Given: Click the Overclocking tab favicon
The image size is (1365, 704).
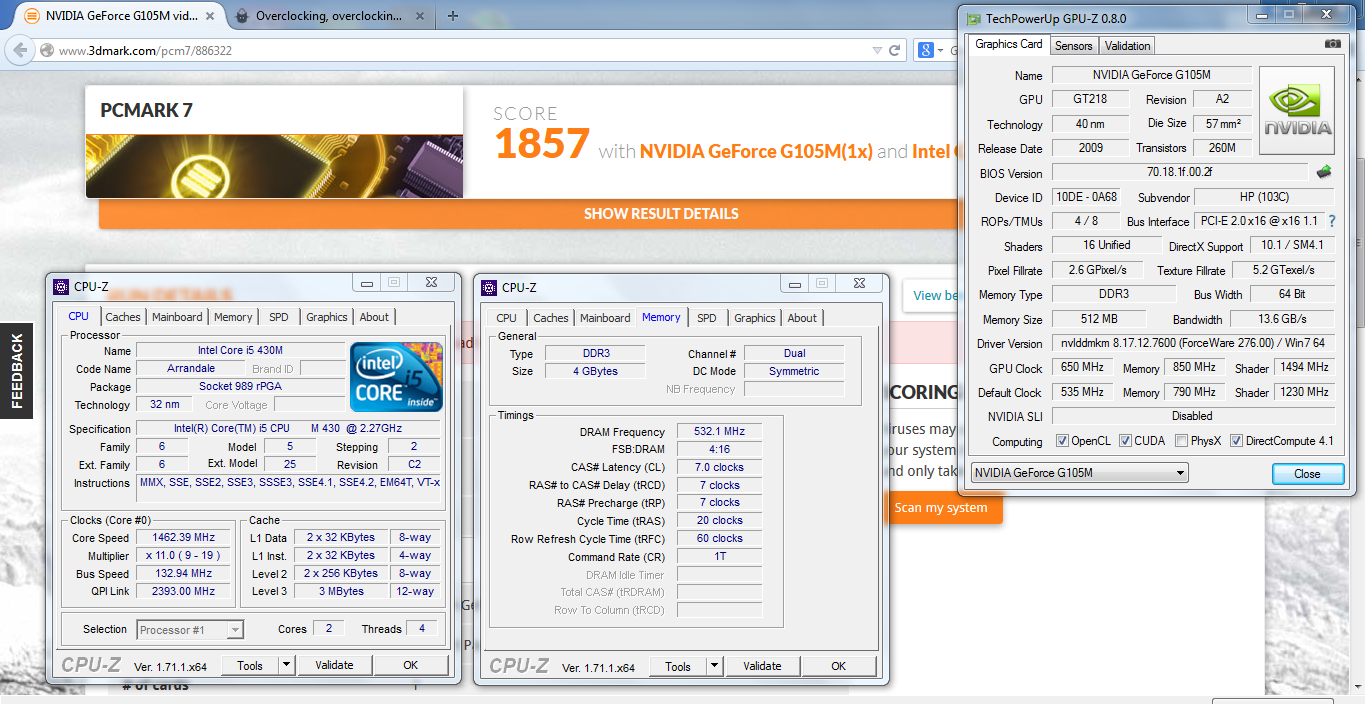Looking at the screenshot, I should [x=243, y=16].
